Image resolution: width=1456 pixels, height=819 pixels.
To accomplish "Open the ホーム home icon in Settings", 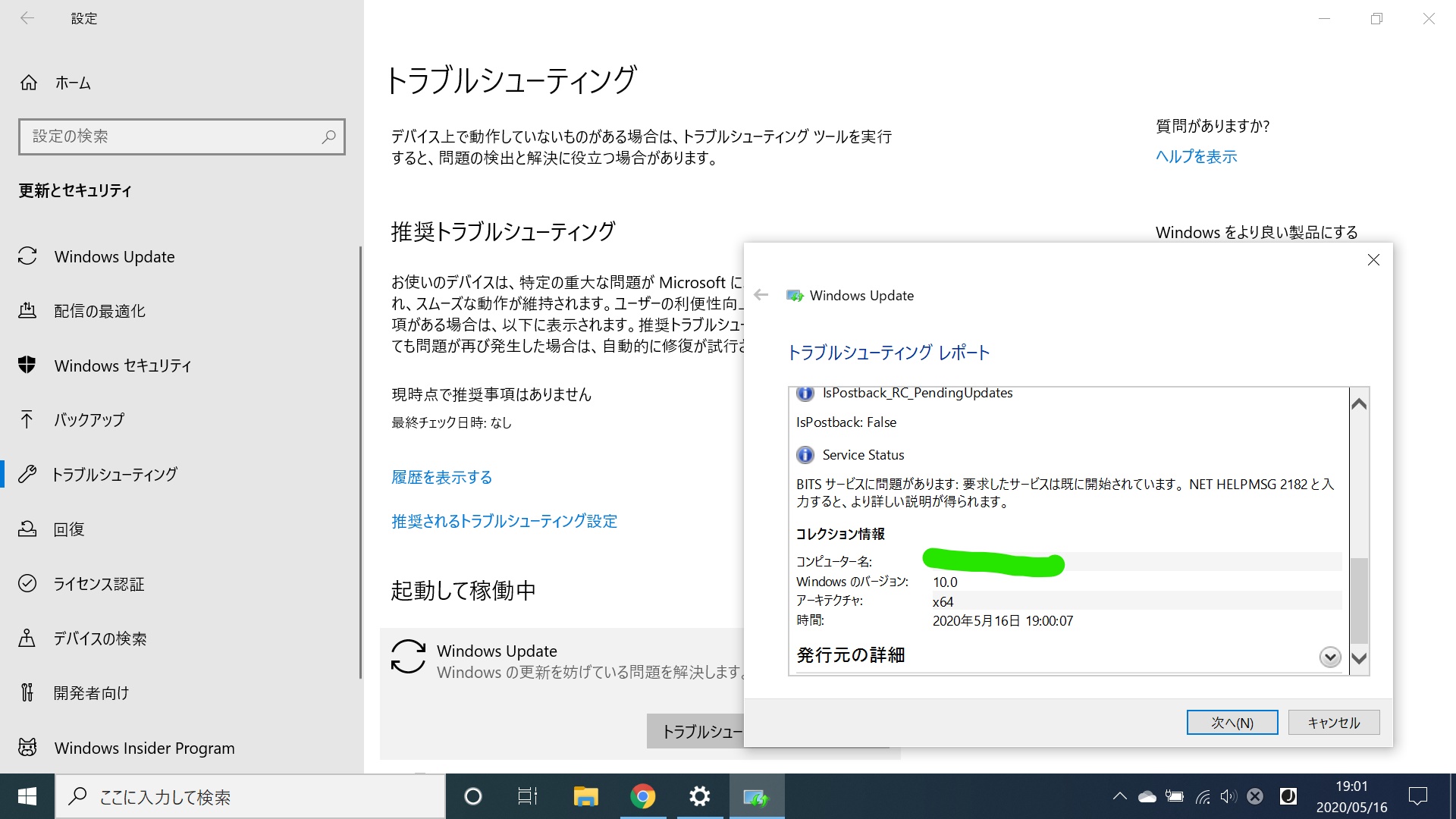I will [x=29, y=83].
